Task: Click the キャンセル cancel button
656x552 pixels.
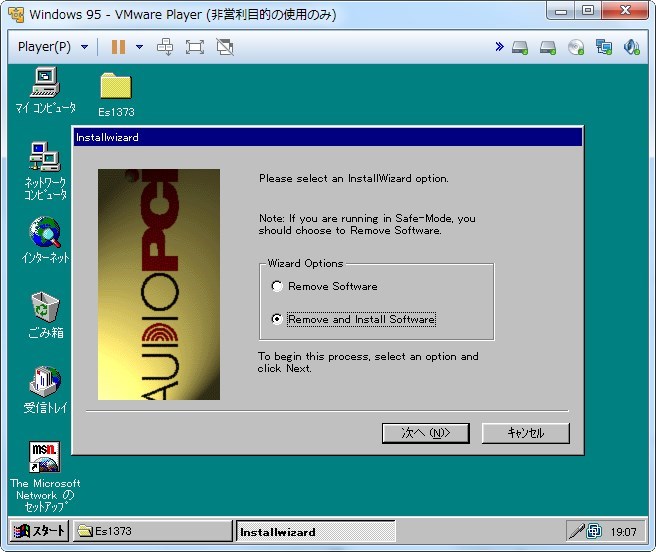Action: click(525, 433)
